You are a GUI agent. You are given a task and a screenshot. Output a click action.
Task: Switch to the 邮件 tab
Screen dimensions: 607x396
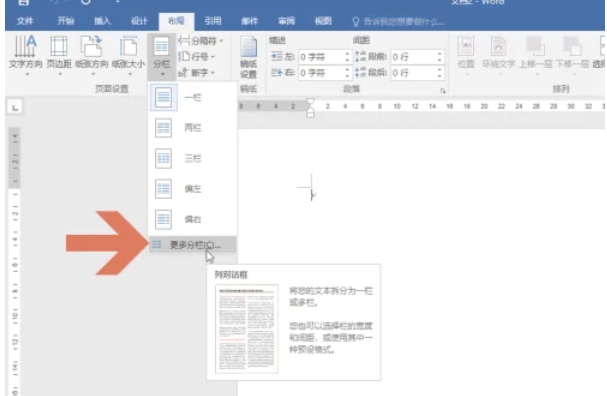tap(249, 21)
